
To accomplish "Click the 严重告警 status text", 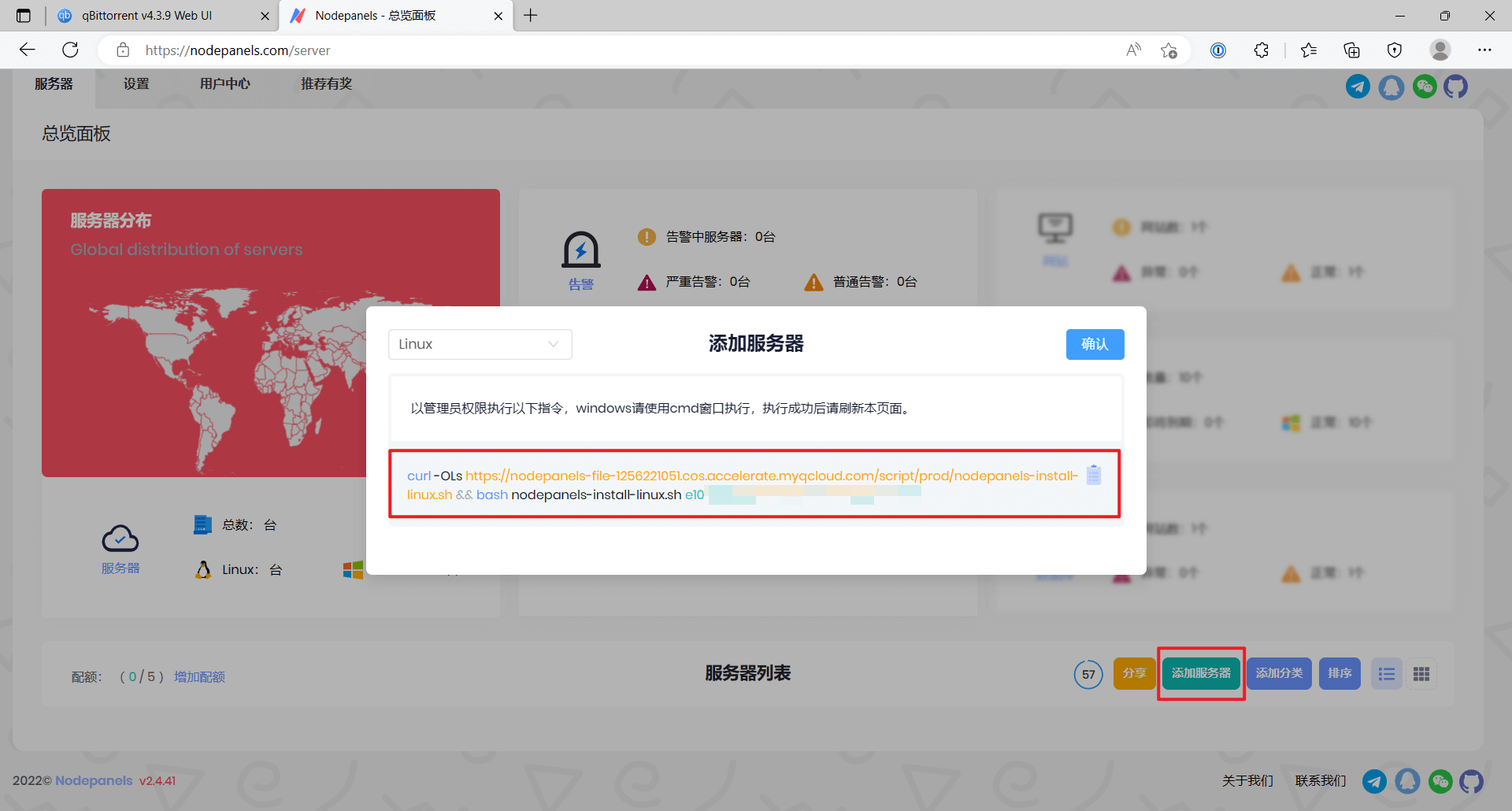I will pyautogui.click(x=708, y=282).
